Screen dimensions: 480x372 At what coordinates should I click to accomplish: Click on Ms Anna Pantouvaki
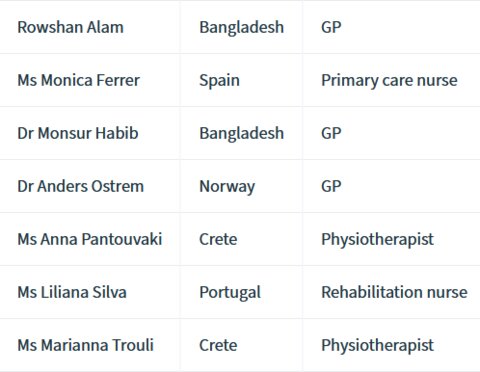pos(90,239)
